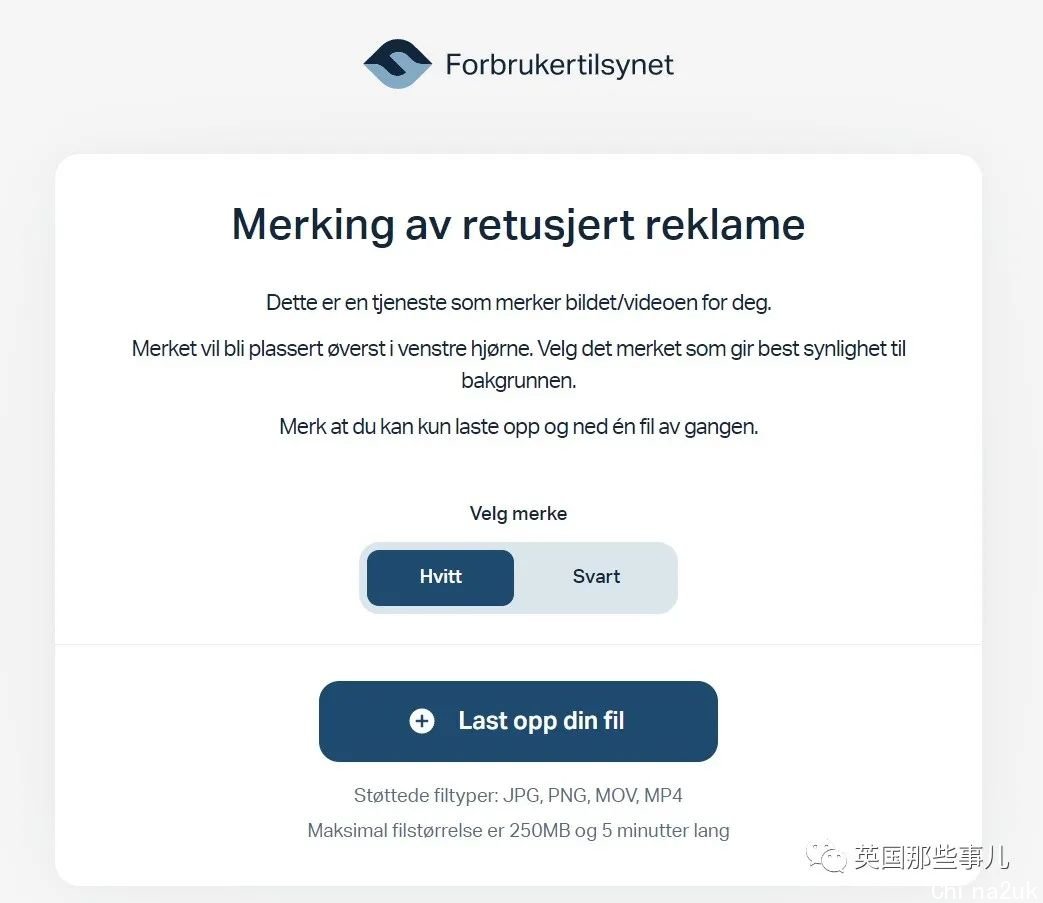Click the sentence starting Dette er en tjeneste

coord(518,303)
